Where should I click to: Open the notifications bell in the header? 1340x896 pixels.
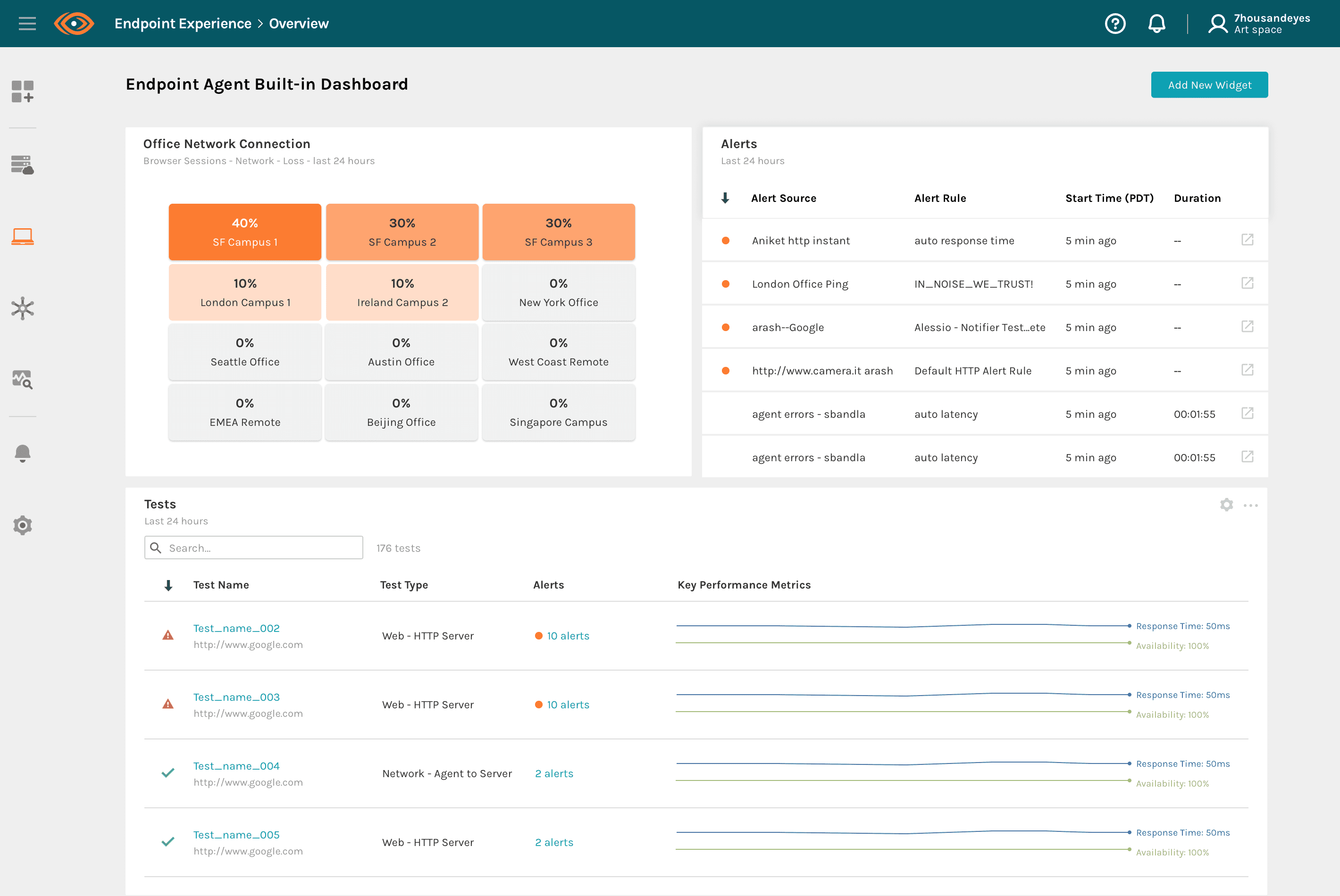click(1156, 24)
